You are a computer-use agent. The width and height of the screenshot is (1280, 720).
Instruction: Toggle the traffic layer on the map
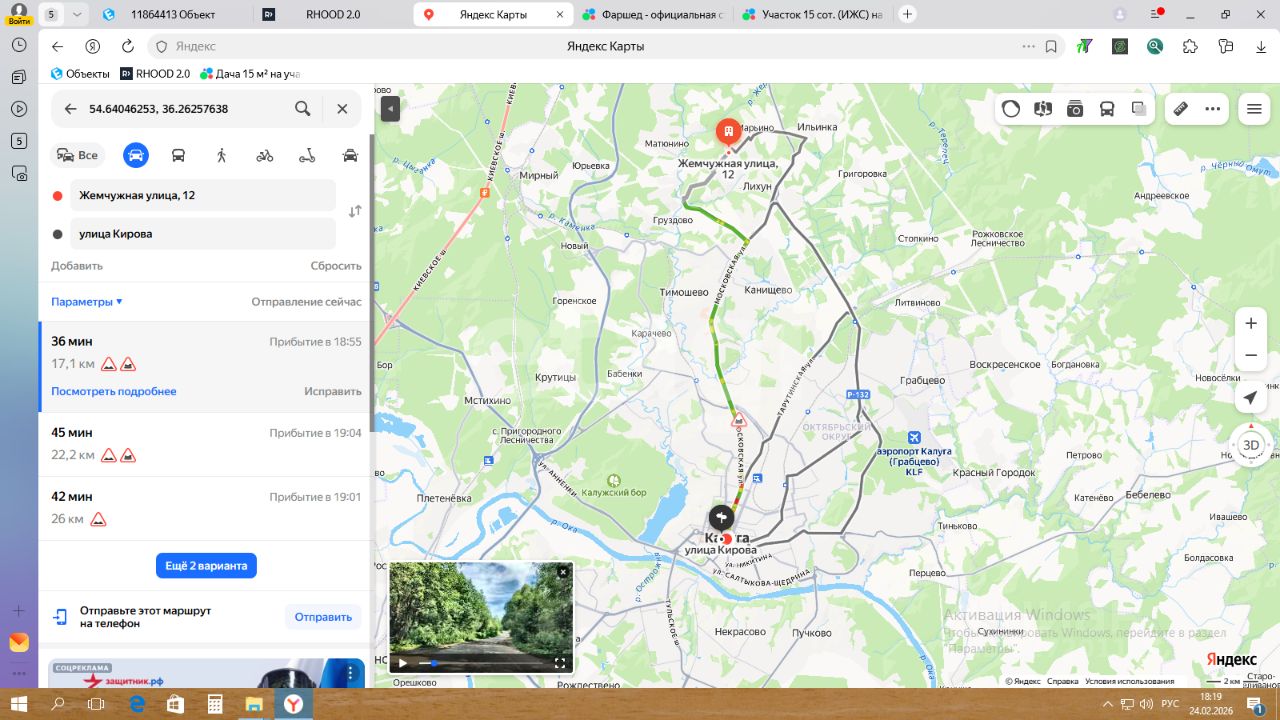[x=1011, y=109]
